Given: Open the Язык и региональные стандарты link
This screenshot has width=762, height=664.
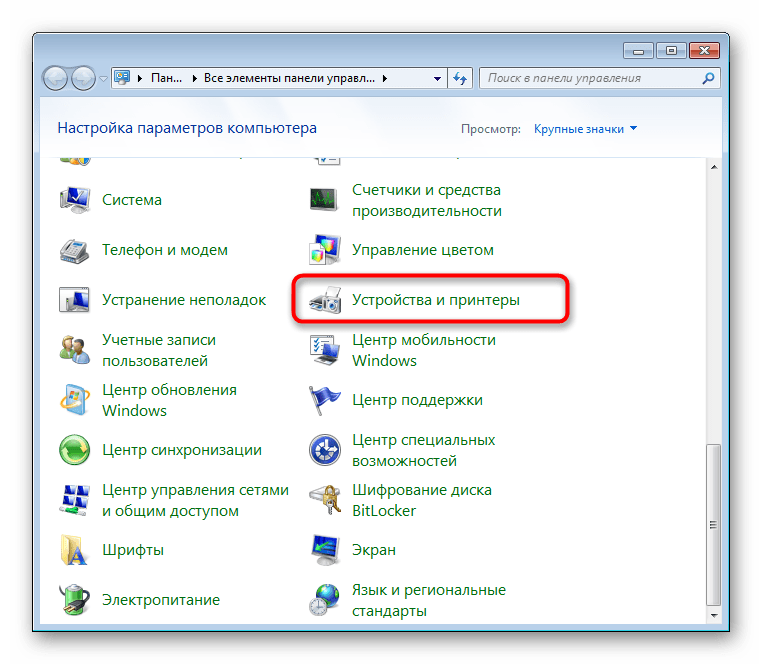Looking at the screenshot, I should pyautogui.click(x=429, y=600).
